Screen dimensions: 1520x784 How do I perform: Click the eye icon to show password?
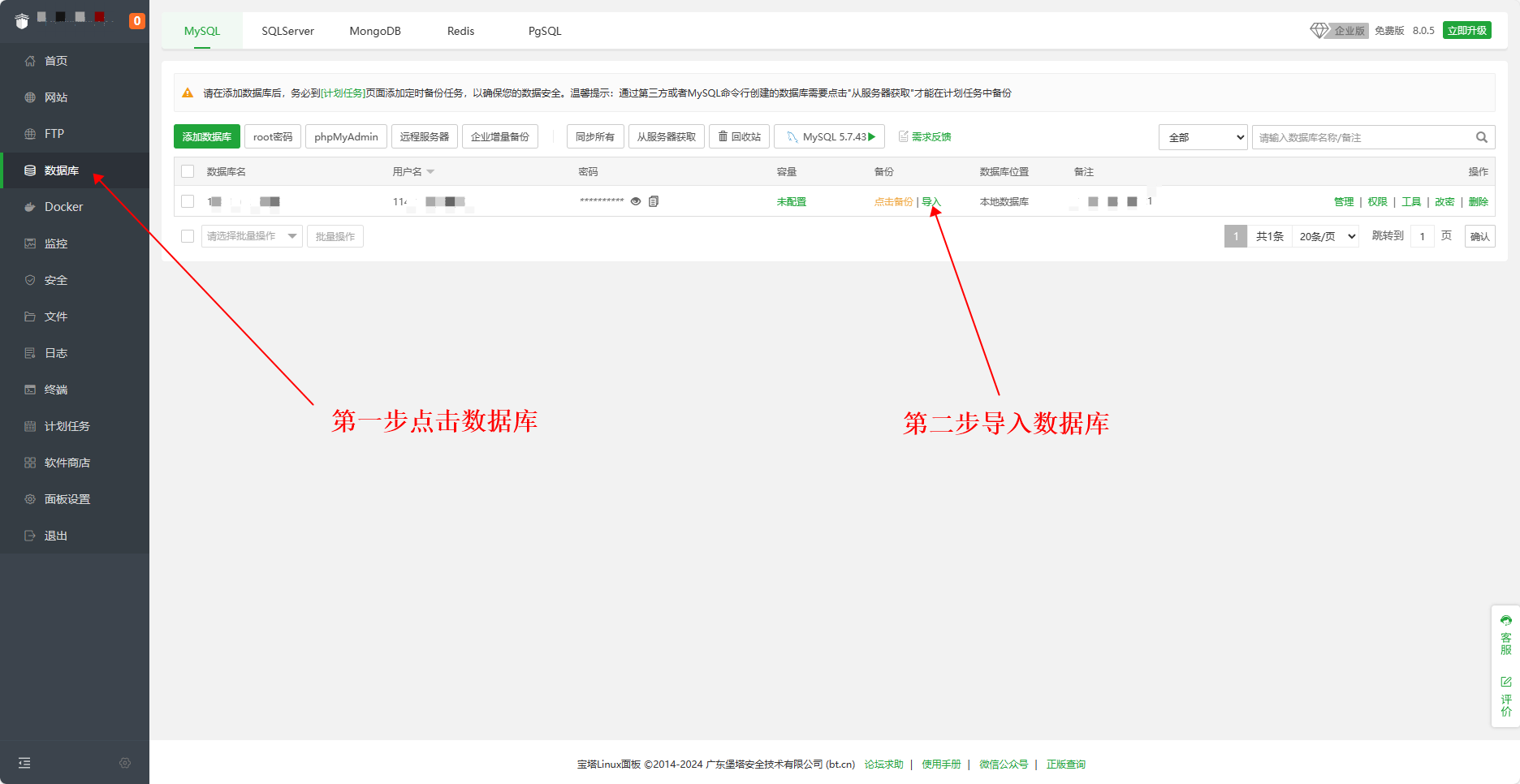(x=636, y=201)
